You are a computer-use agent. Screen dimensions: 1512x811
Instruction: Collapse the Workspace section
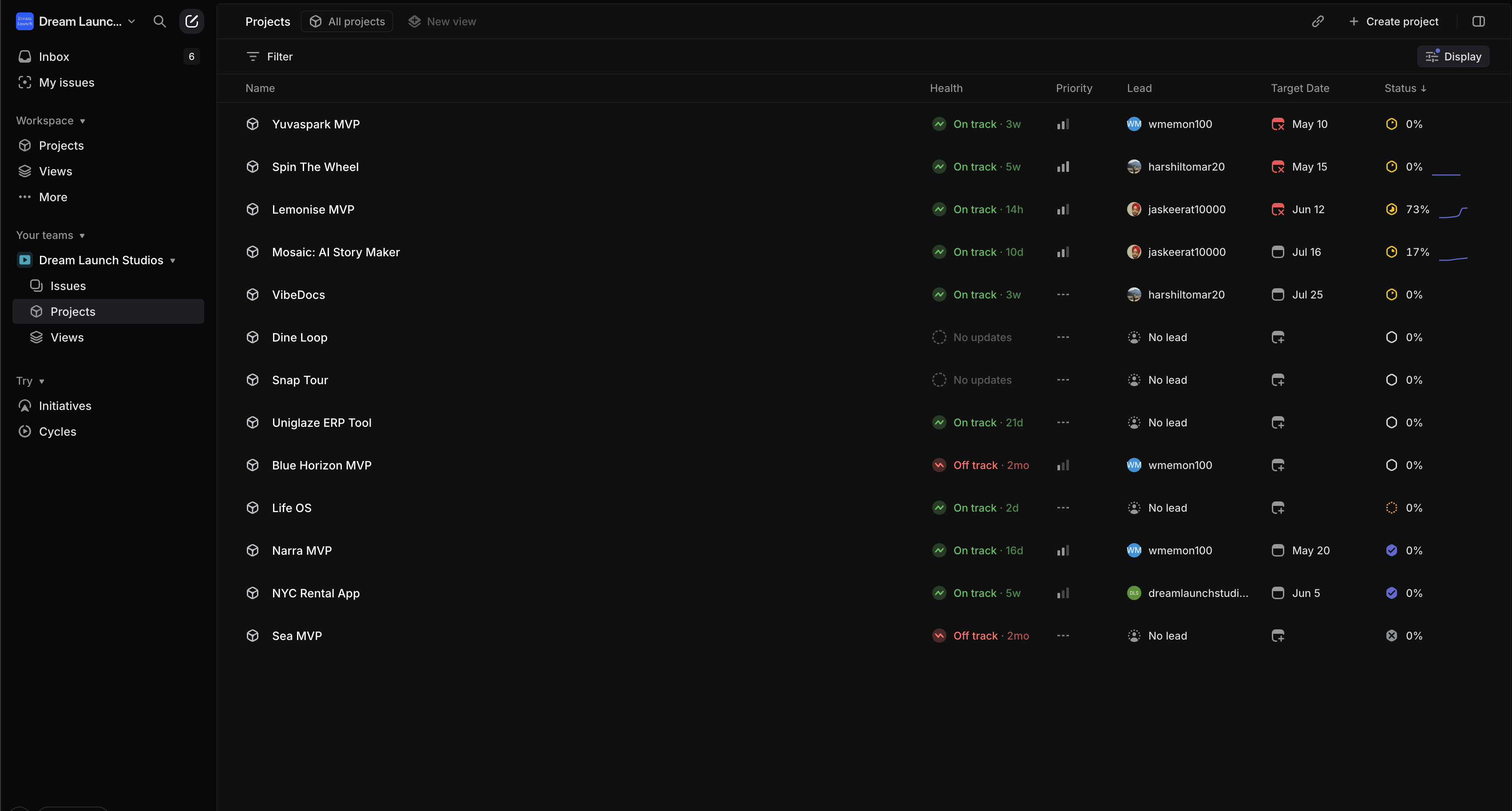click(x=51, y=120)
